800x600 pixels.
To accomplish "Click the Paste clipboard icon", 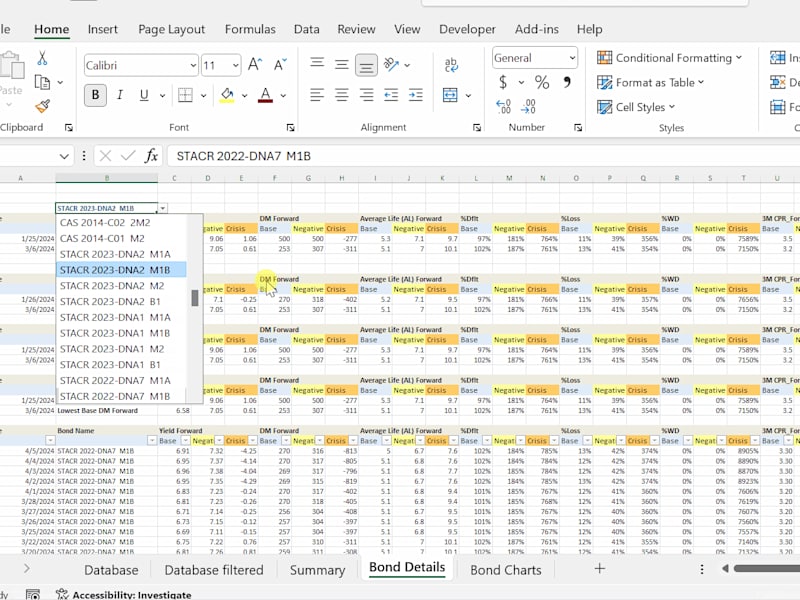I will point(11,65).
